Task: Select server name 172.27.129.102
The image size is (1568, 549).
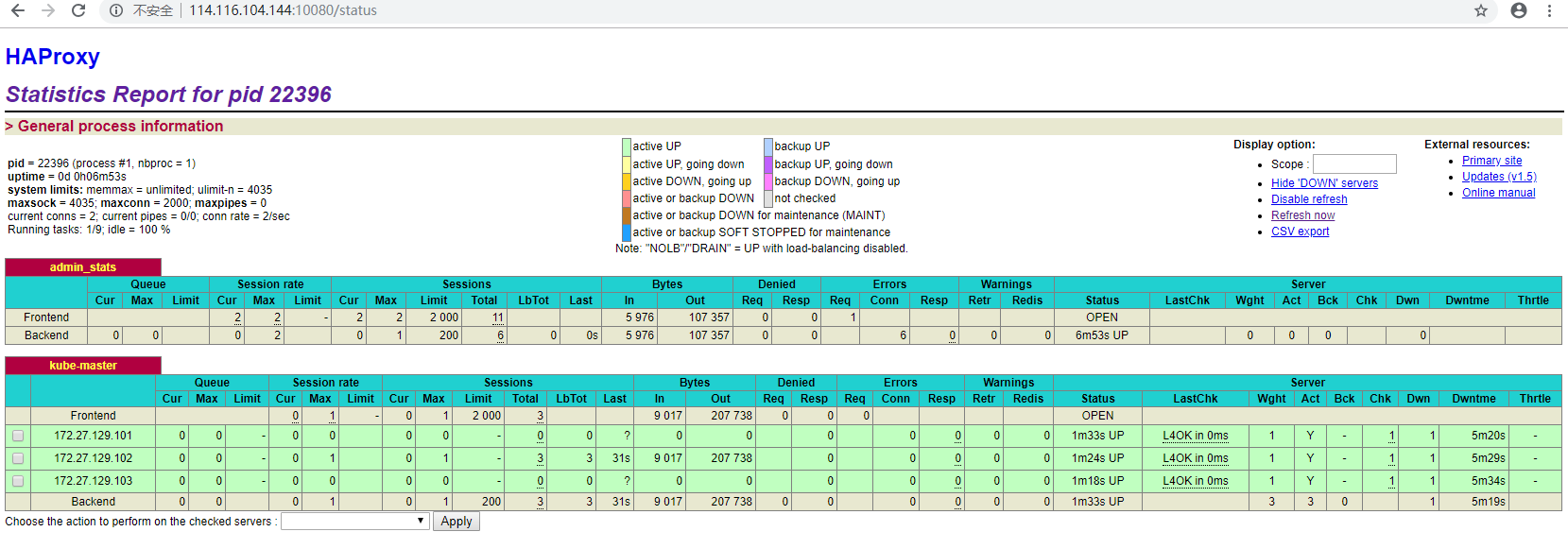Action: (x=93, y=458)
